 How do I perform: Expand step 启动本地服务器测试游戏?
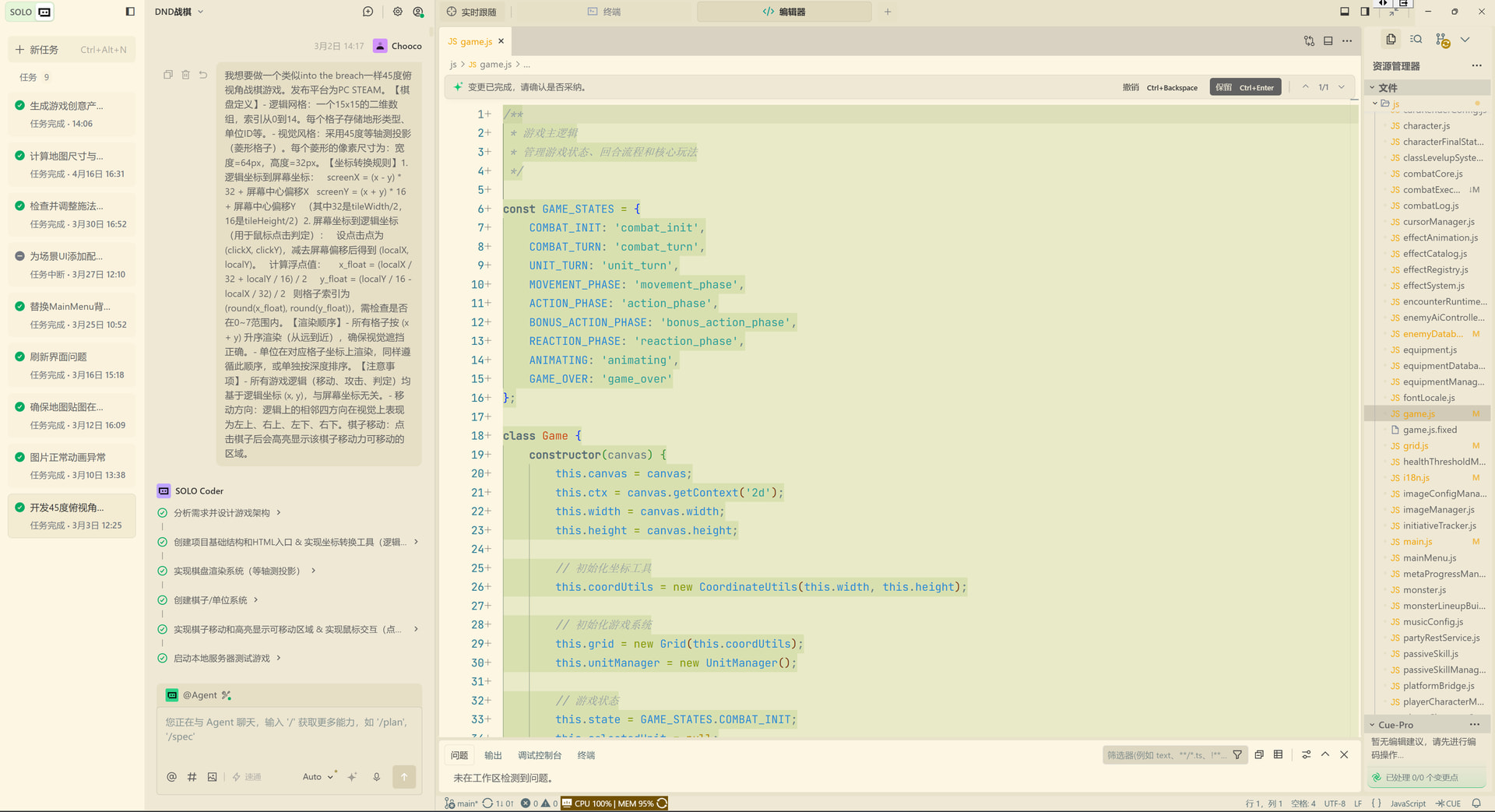pyautogui.click(x=227, y=658)
